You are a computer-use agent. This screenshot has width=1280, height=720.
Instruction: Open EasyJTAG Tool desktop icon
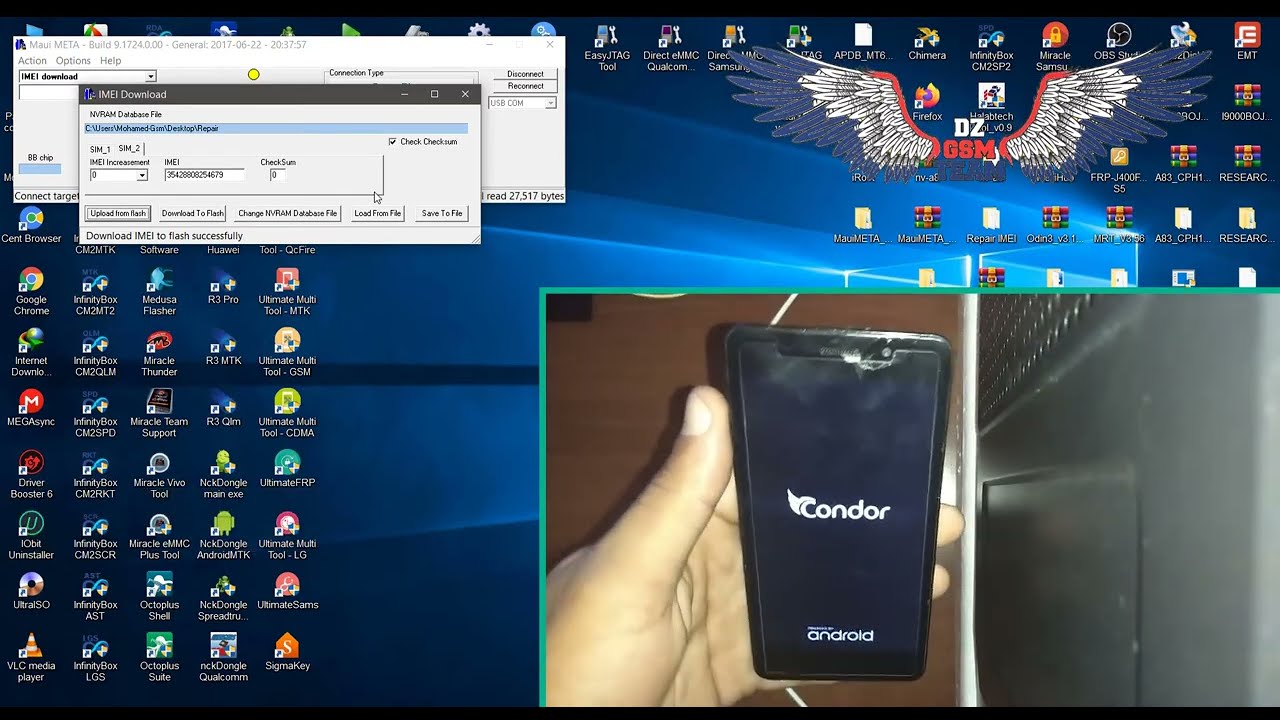tap(607, 47)
